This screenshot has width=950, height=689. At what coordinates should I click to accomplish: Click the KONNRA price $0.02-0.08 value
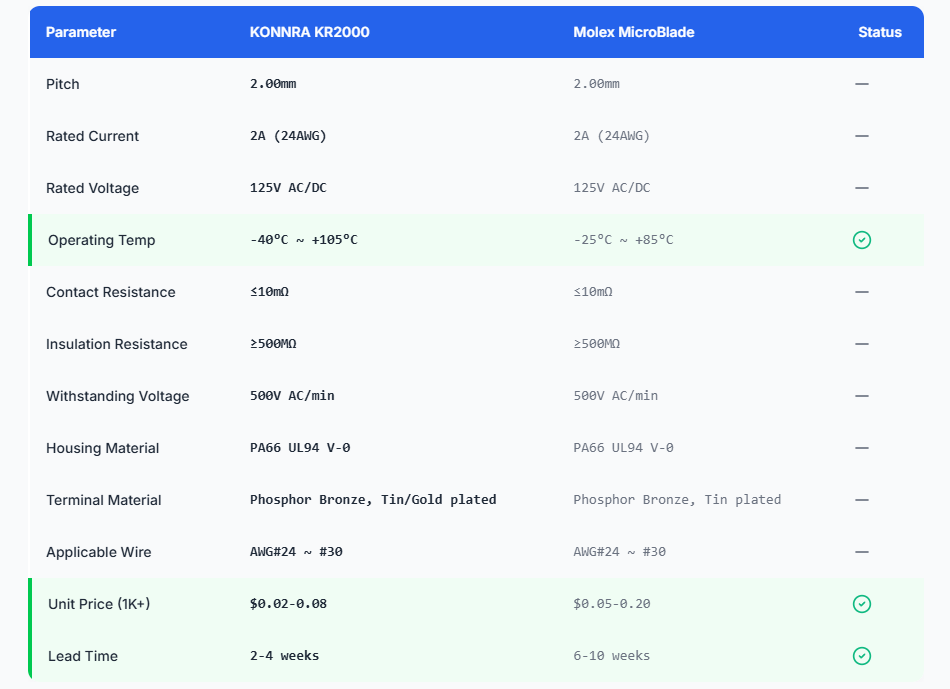pyautogui.click(x=288, y=604)
